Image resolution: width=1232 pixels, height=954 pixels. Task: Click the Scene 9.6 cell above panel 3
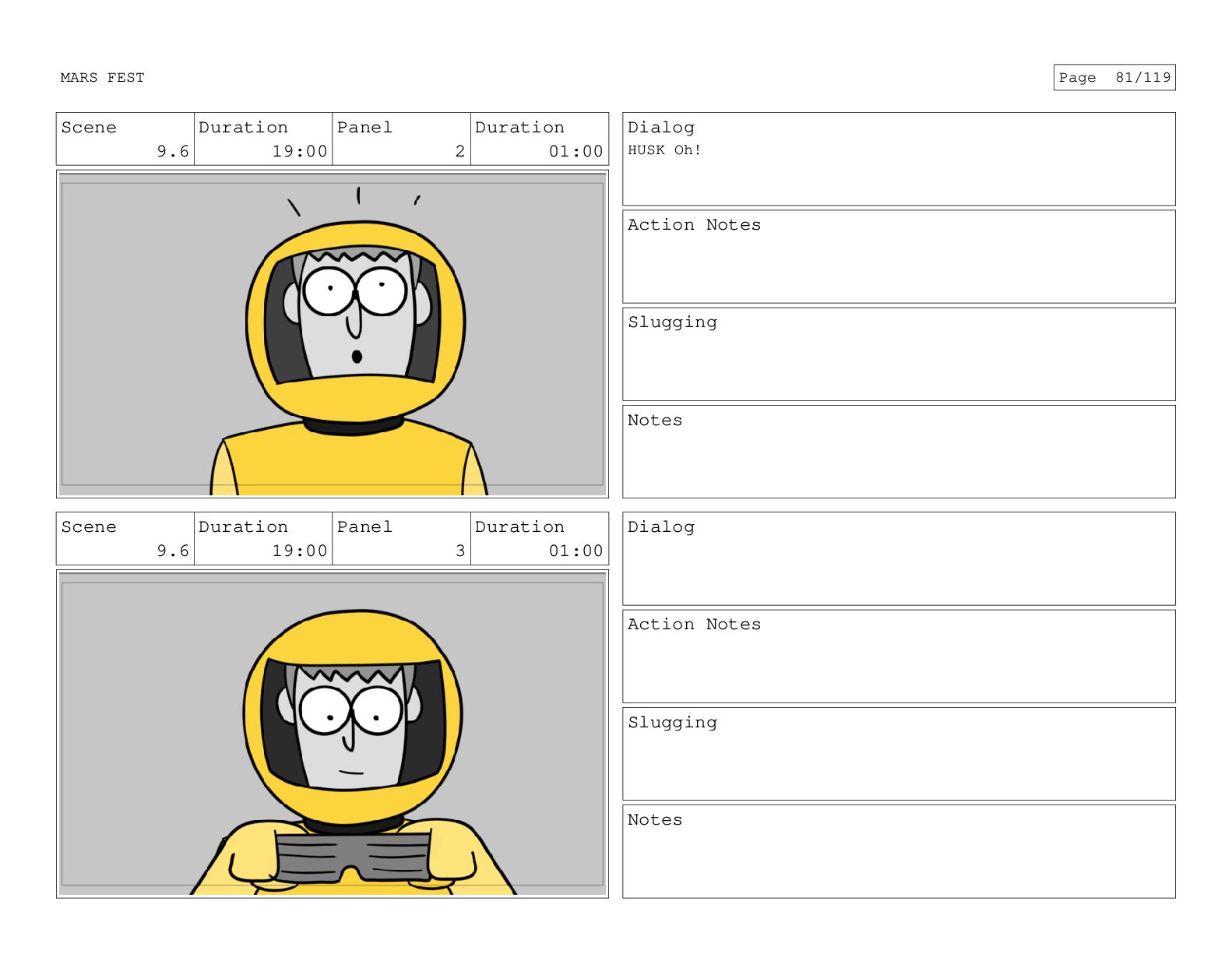[125, 539]
